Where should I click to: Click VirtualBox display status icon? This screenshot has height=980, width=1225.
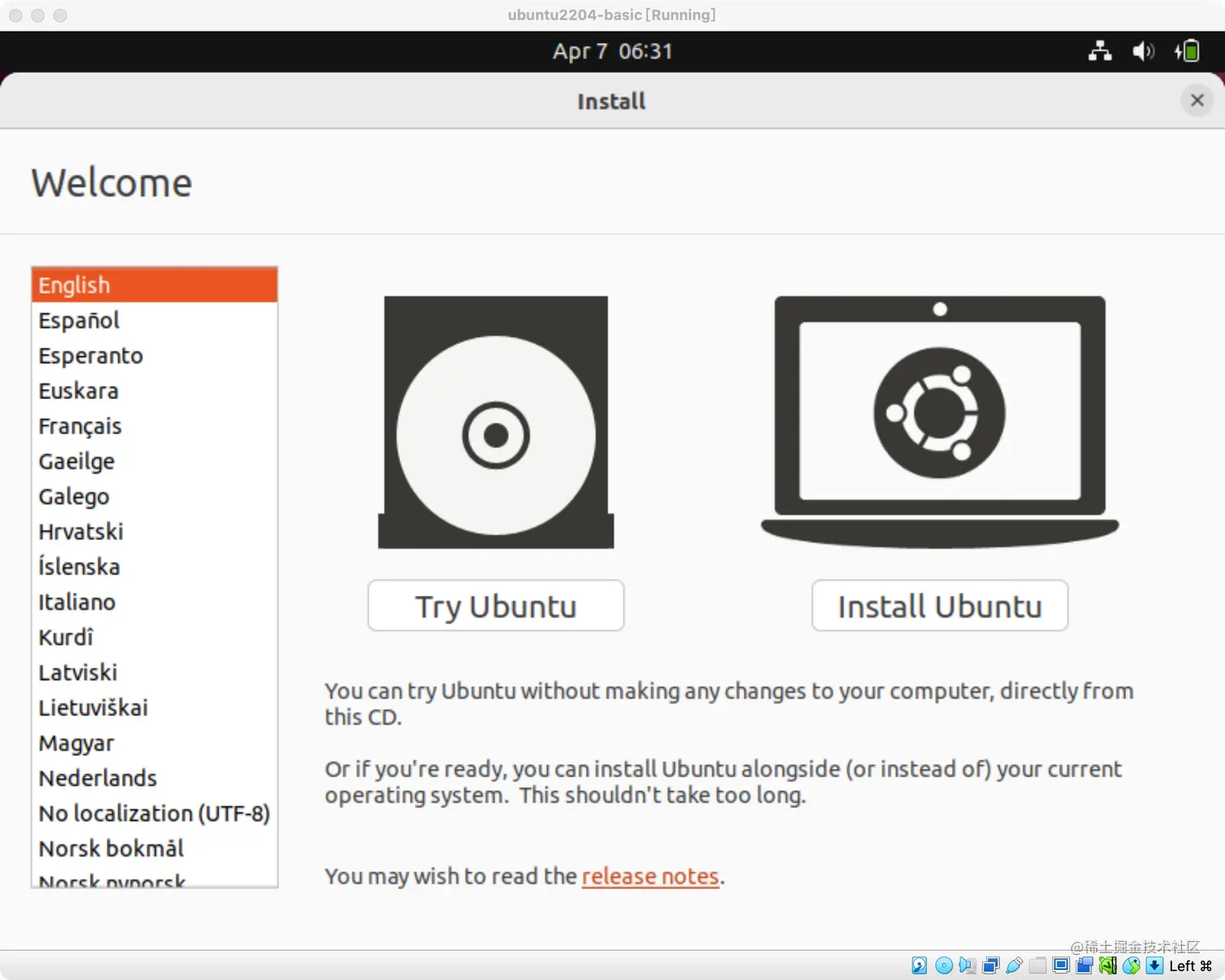pos(1061,965)
